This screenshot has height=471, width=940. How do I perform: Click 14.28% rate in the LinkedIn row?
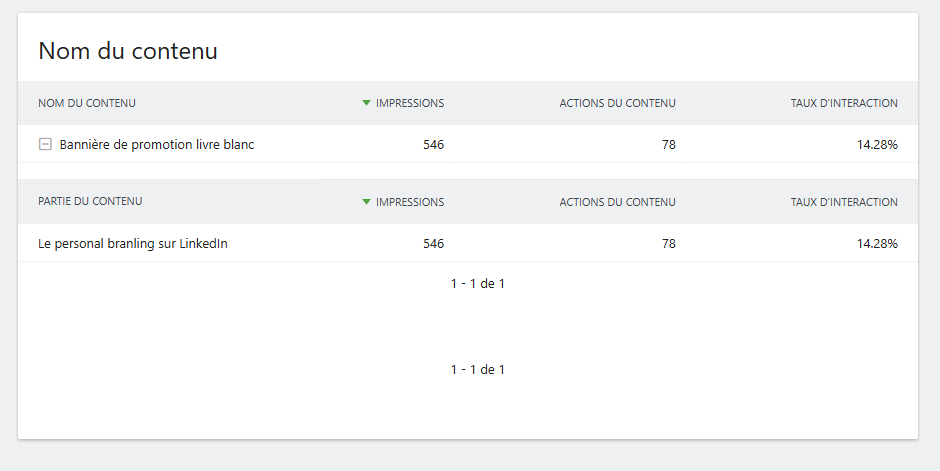877,243
